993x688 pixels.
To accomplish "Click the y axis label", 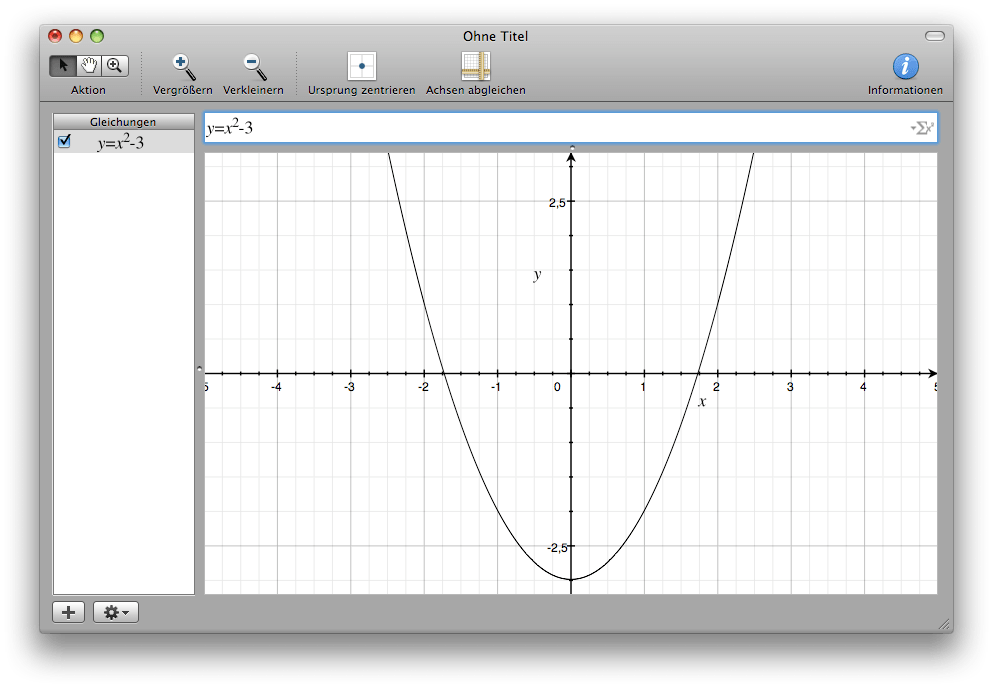I will click(x=537, y=274).
